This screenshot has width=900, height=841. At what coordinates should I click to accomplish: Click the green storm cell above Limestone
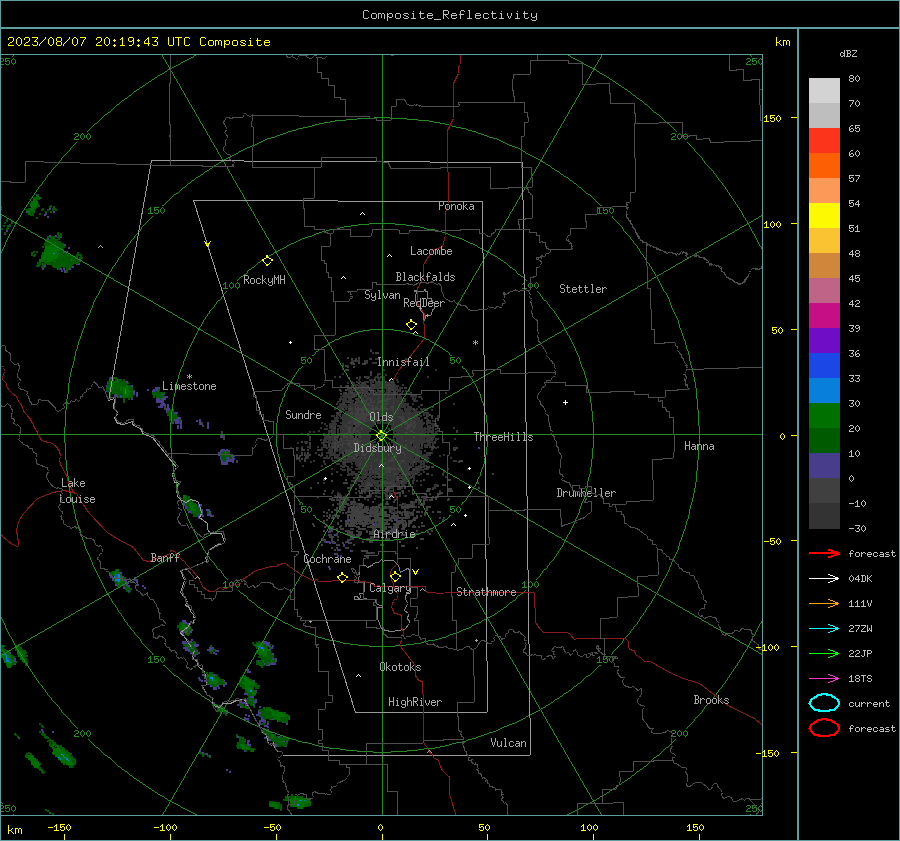click(121, 389)
